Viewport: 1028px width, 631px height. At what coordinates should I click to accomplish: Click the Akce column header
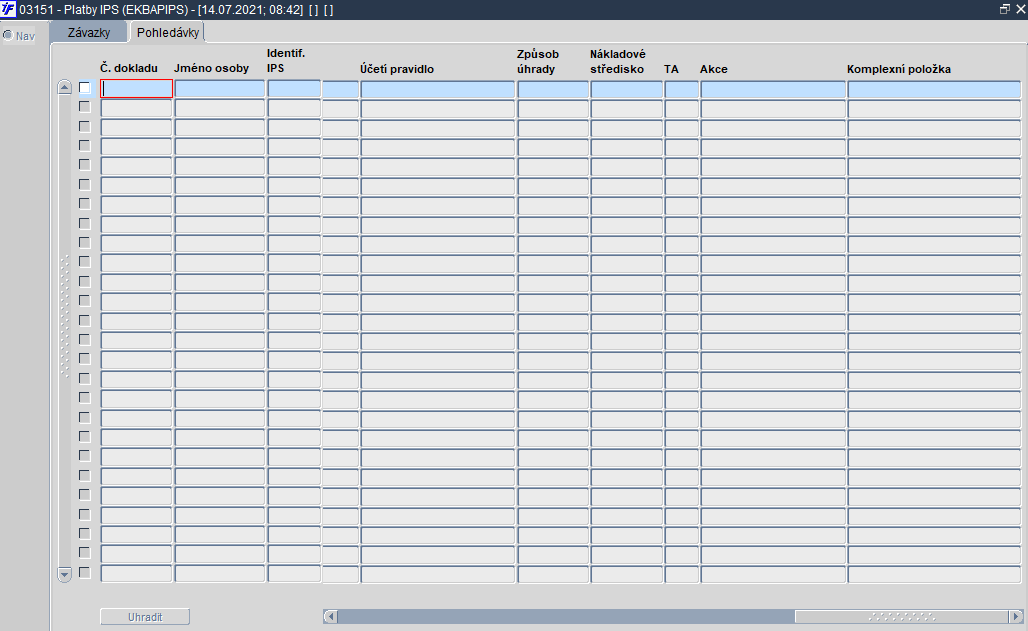pyautogui.click(x=713, y=69)
